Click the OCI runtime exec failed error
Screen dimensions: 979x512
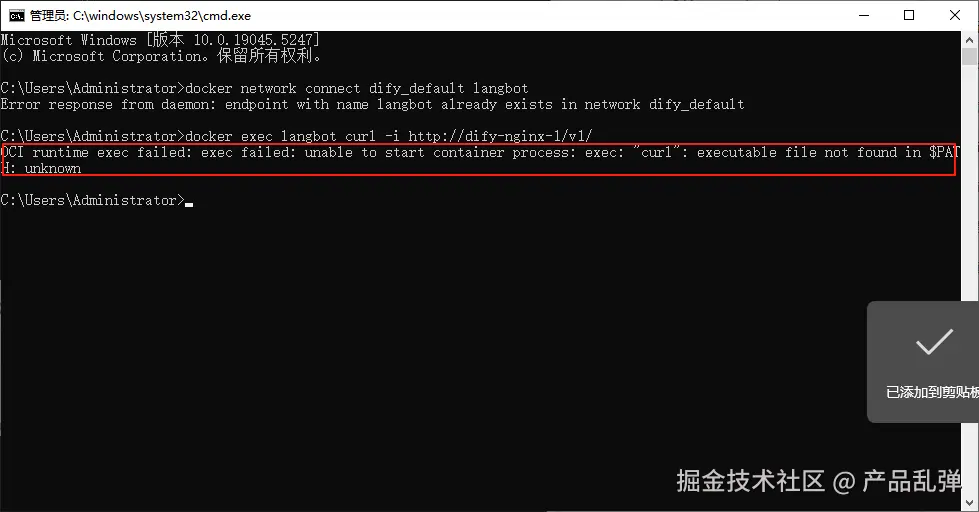(x=479, y=160)
